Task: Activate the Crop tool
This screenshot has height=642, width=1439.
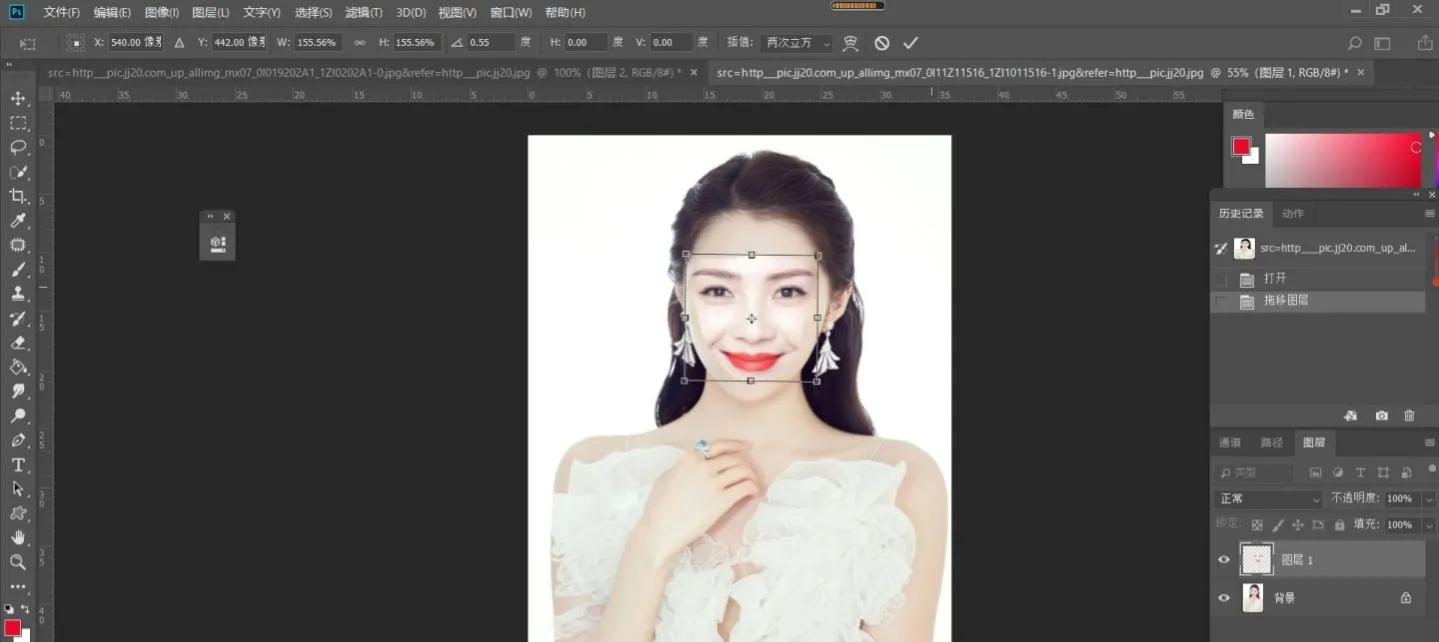Action: click(x=17, y=196)
